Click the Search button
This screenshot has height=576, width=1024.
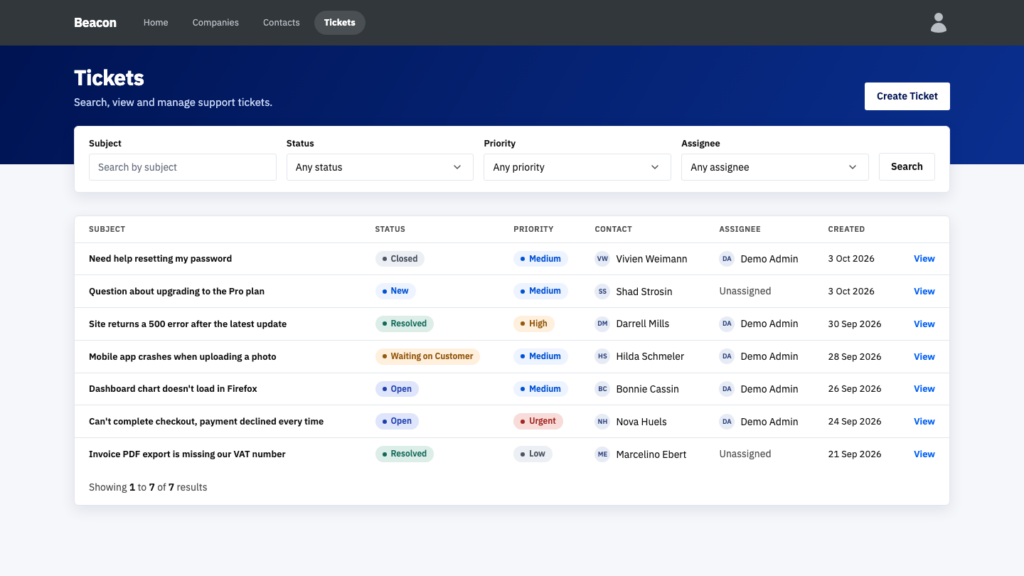[x=906, y=167]
